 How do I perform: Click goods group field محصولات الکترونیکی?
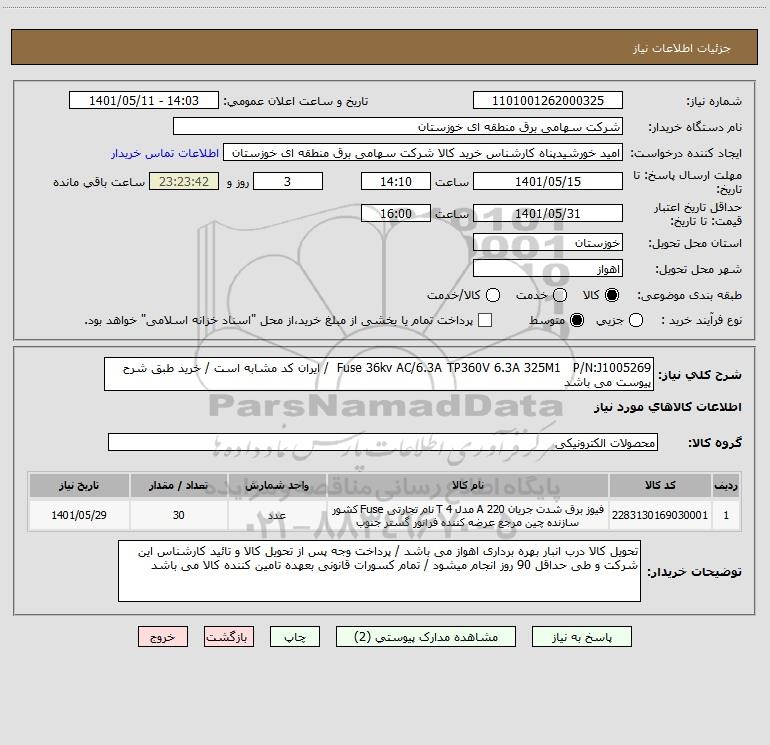click(383, 442)
